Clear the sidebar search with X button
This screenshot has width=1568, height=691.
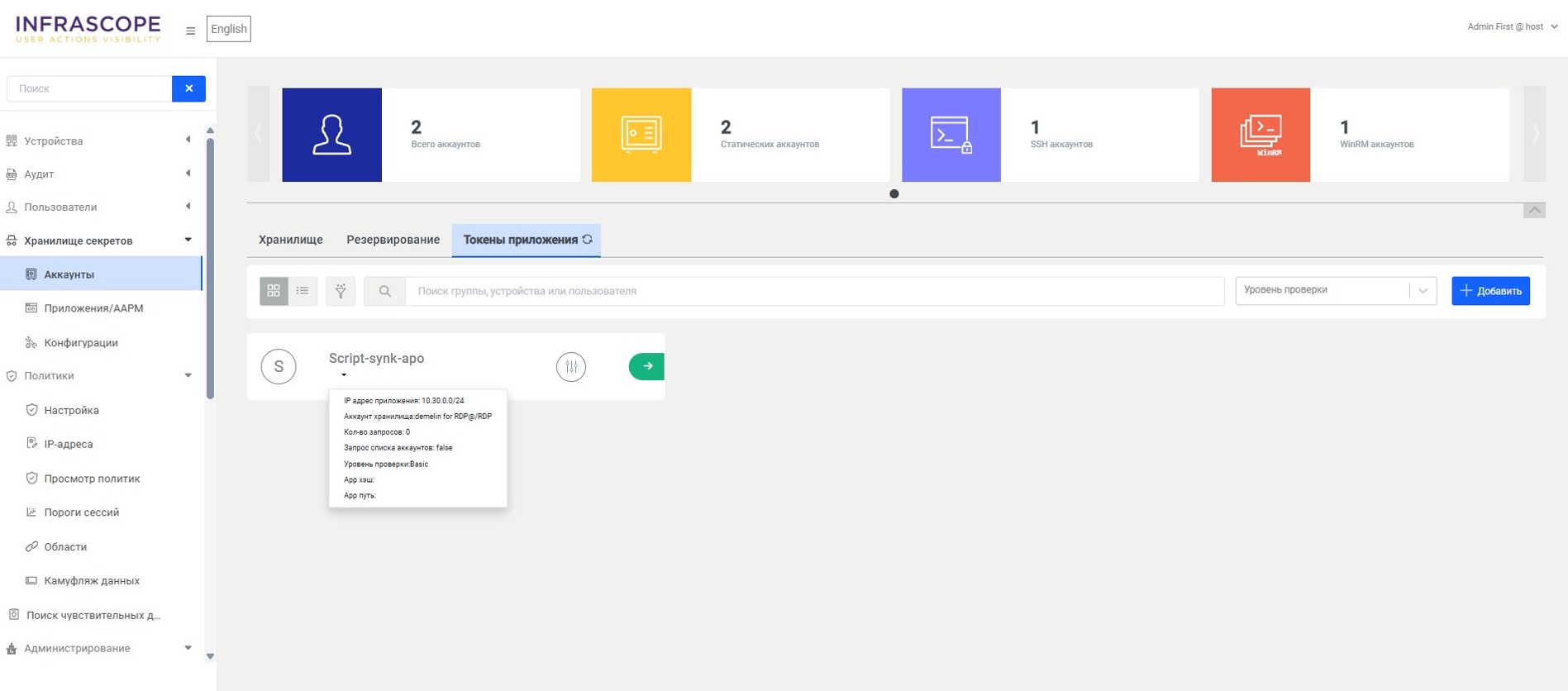click(x=188, y=88)
